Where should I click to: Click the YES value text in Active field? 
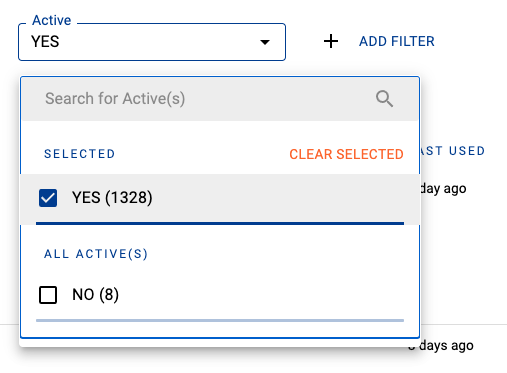click(x=45, y=42)
